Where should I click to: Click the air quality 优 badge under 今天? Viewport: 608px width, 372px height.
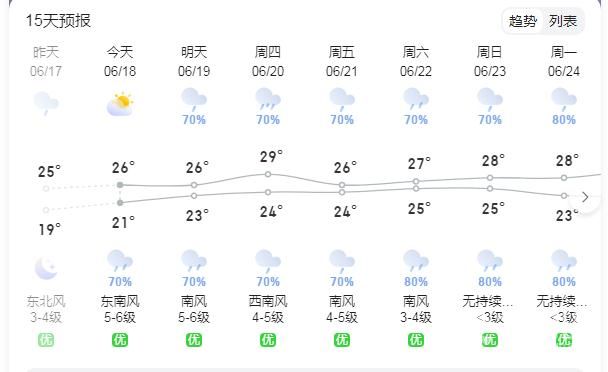coord(120,340)
